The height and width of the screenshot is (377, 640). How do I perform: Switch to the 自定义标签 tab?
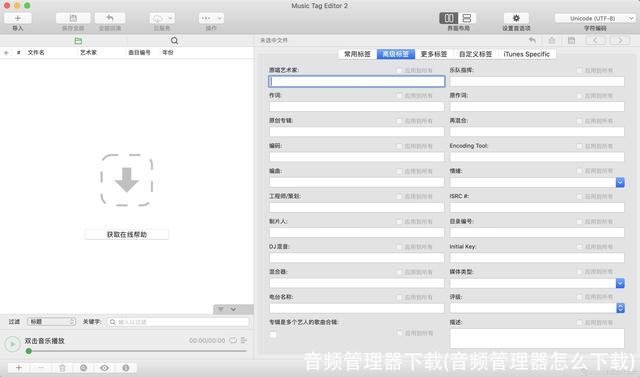coord(476,54)
